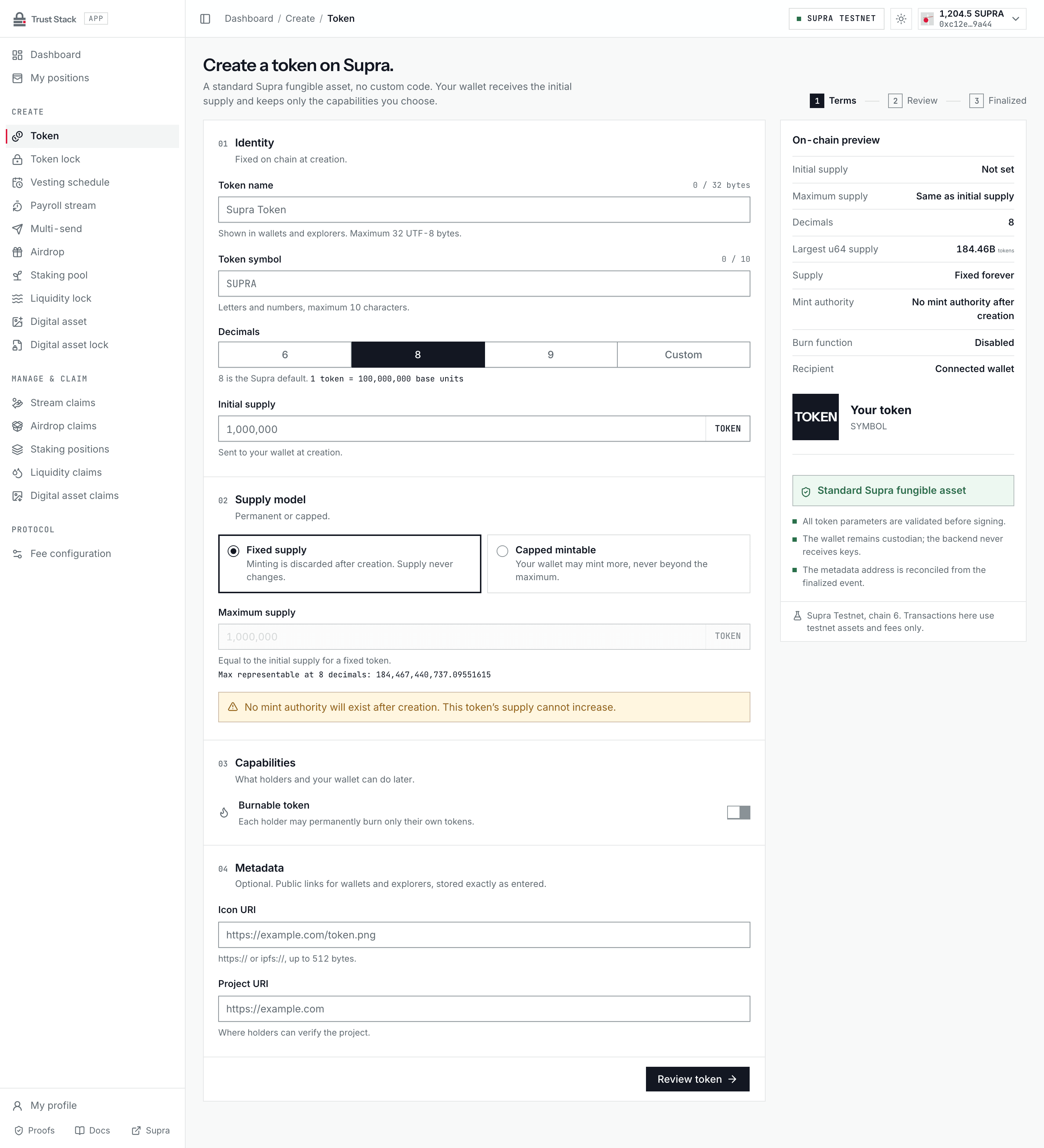
Task: Open the Dashboard grid icon
Action: pos(18,55)
